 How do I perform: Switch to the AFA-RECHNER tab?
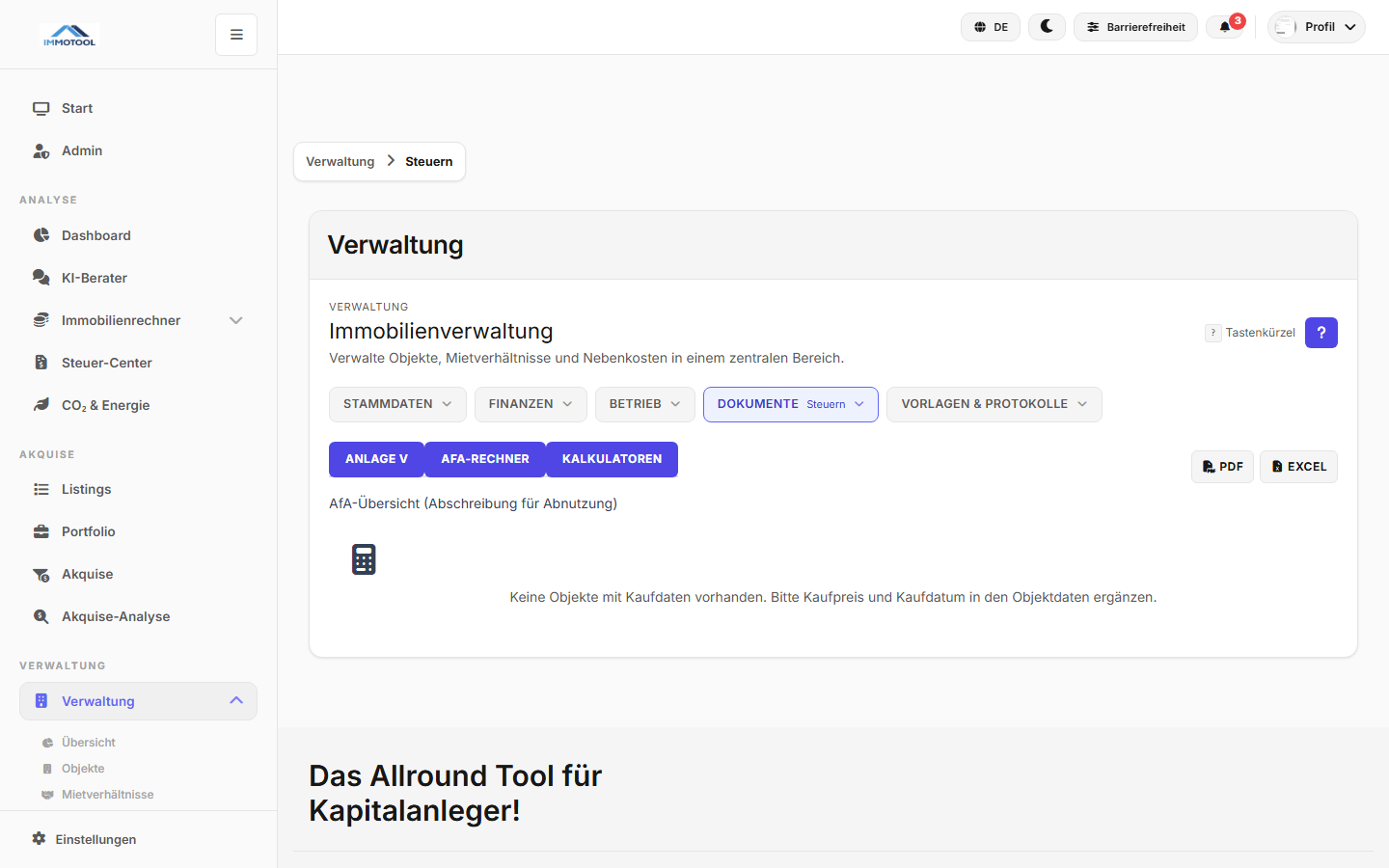point(485,459)
